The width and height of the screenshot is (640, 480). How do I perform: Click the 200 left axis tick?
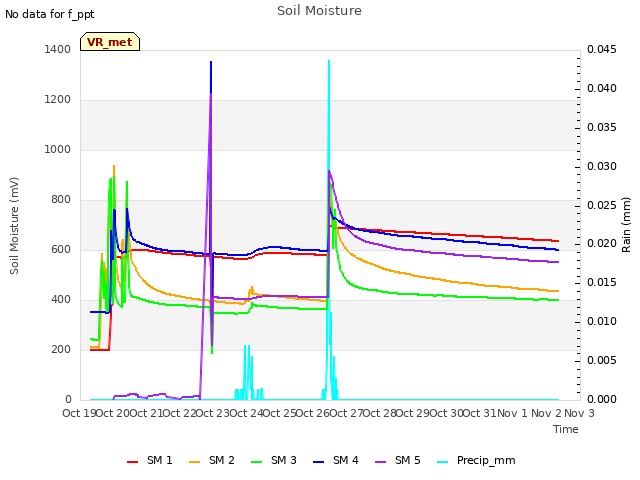61,349
